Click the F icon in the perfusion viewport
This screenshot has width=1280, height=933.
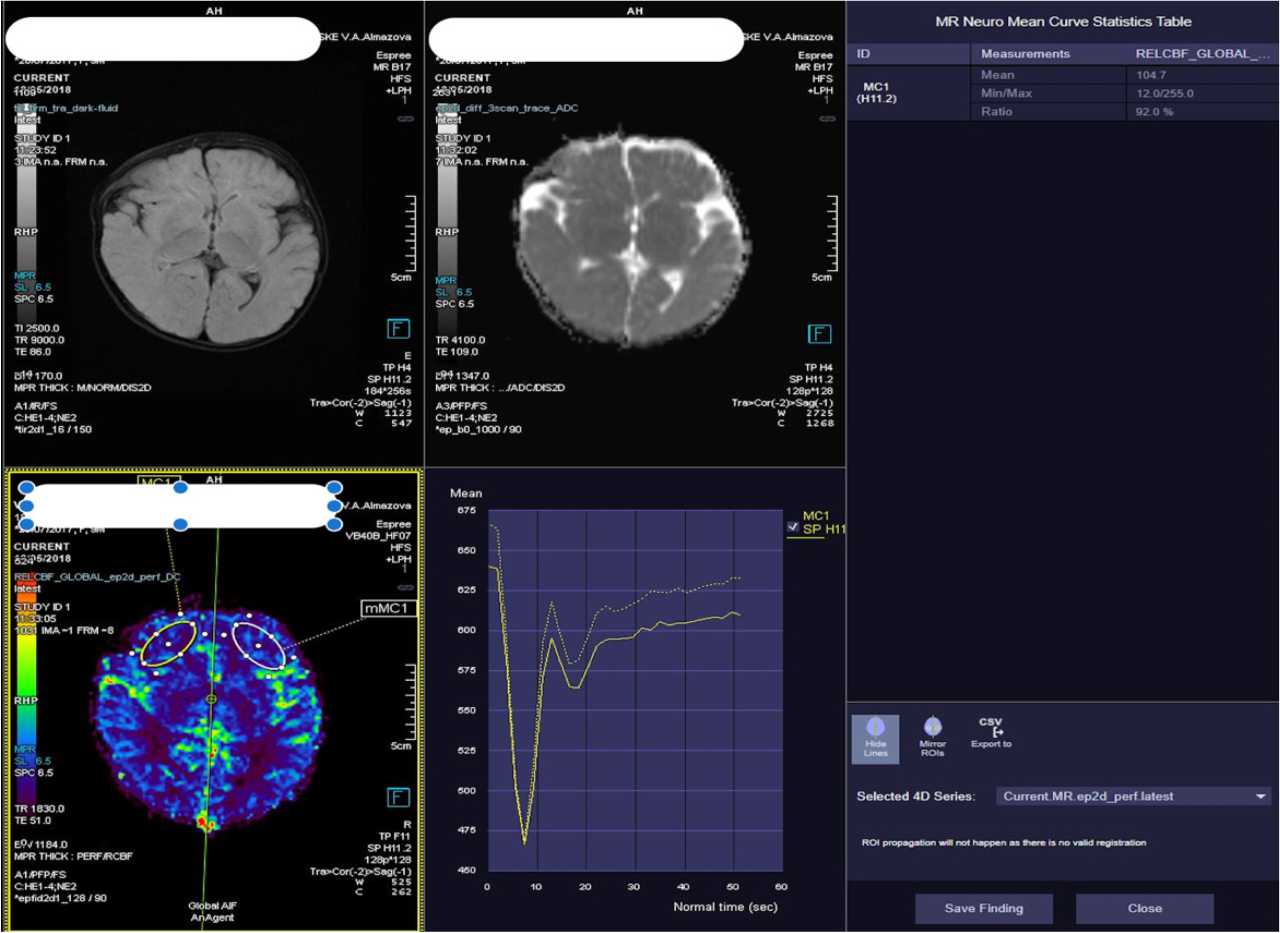(x=398, y=797)
